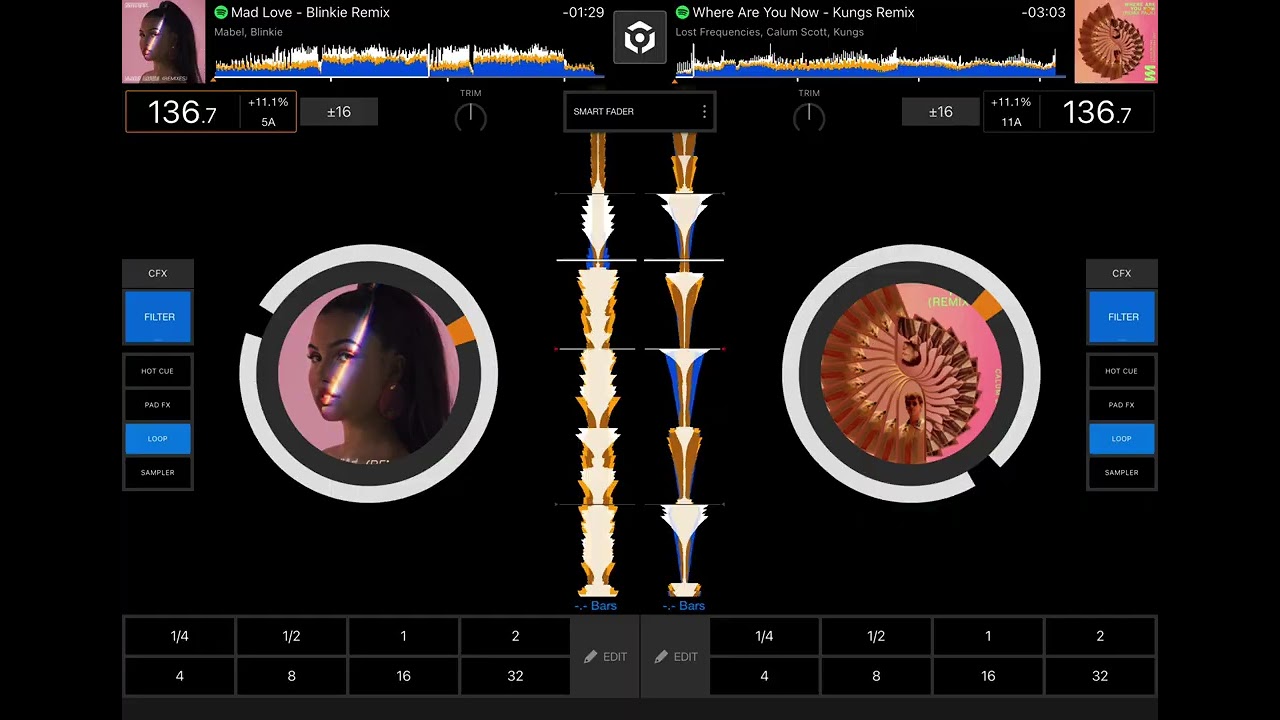Switch right deck pads to SAMPLER
Image resolution: width=1280 pixels, height=720 pixels.
coord(1122,473)
